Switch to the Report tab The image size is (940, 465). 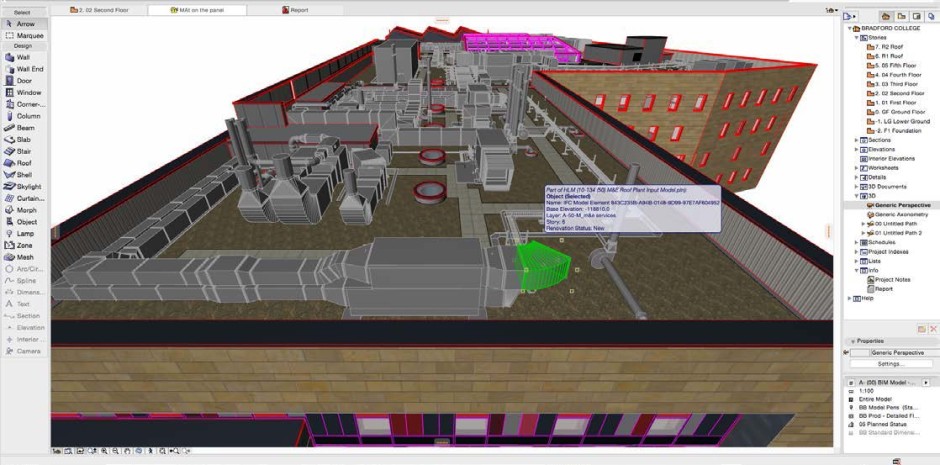300,9
